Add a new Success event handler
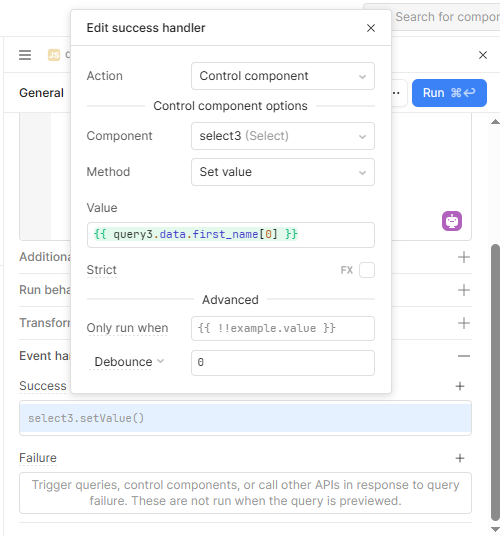Screen dimensions: 500x536 point(460,386)
